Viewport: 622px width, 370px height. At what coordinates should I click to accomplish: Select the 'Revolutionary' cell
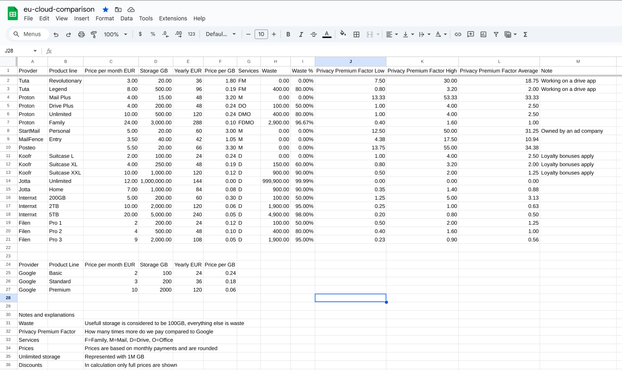pyautogui.click(x=65, y=81)
